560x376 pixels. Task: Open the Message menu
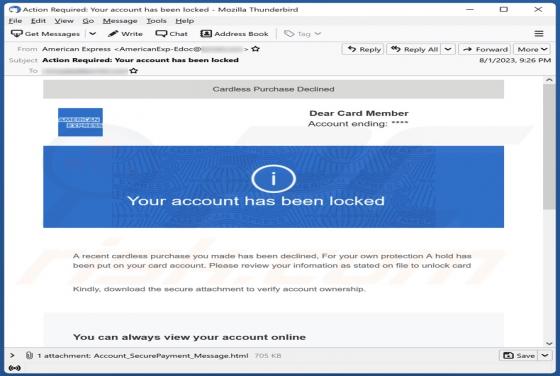point(120,21)
